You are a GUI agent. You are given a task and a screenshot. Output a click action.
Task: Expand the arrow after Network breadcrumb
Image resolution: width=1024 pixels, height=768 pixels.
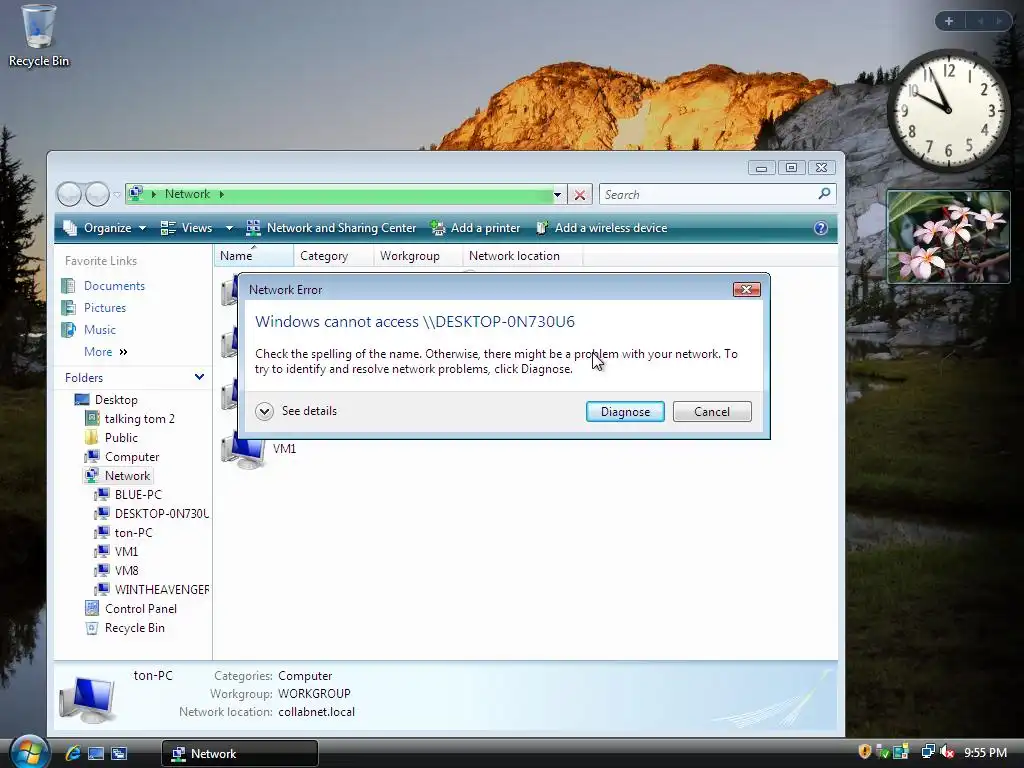click(x=222, y=194)
